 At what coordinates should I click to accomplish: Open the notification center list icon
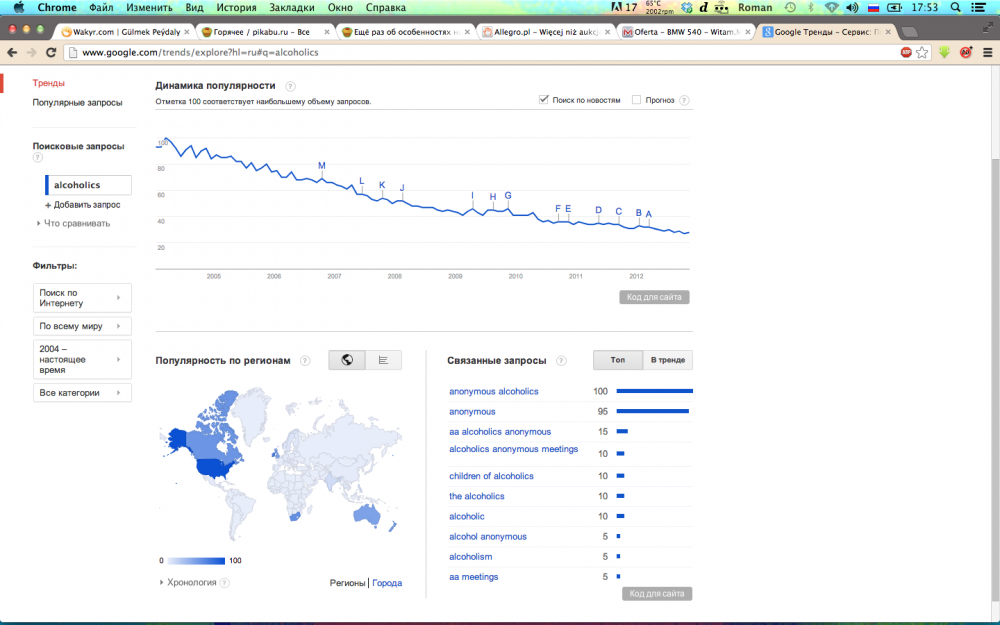[978, 8]
